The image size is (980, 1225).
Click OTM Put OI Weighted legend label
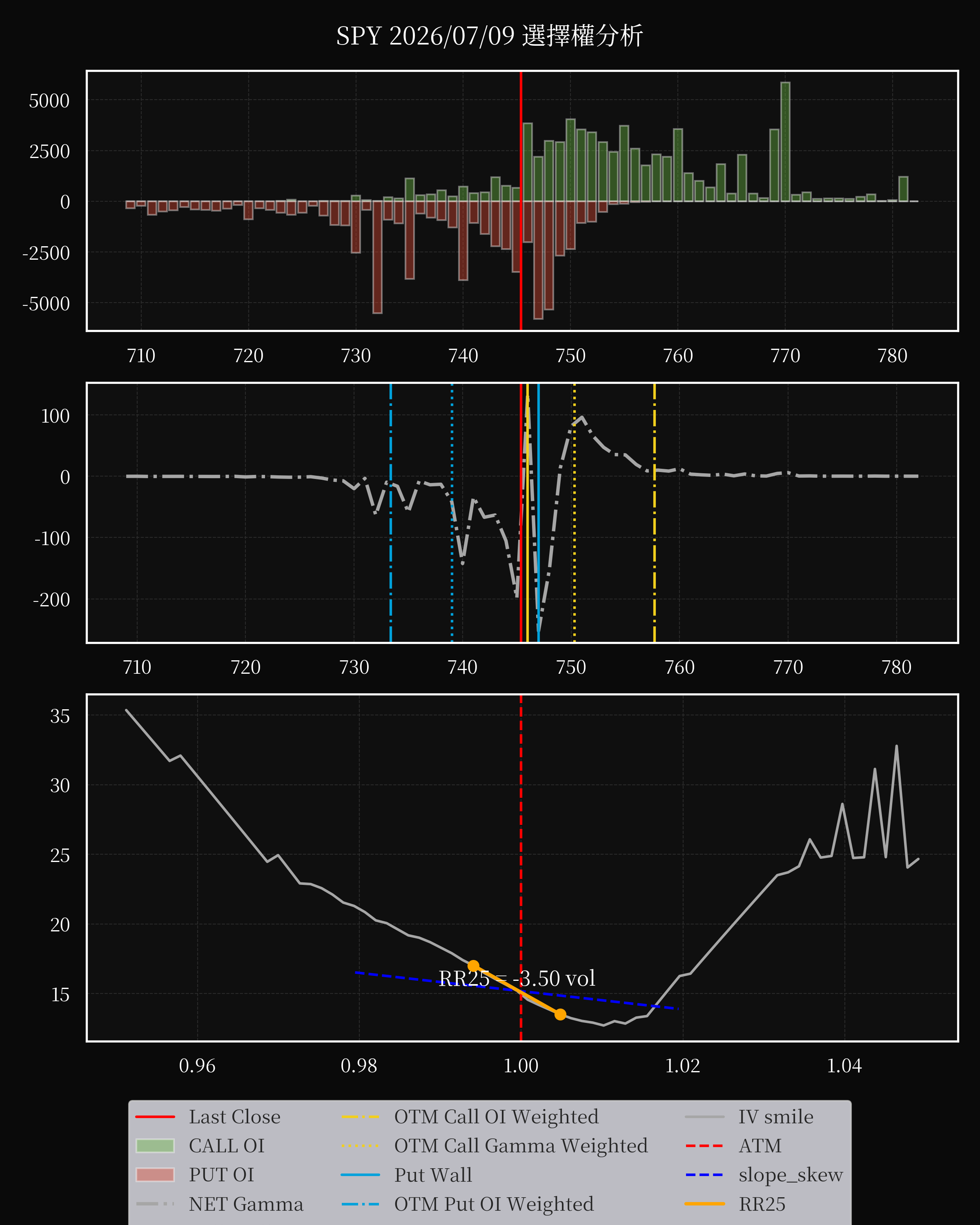(x=494, y=1204)
